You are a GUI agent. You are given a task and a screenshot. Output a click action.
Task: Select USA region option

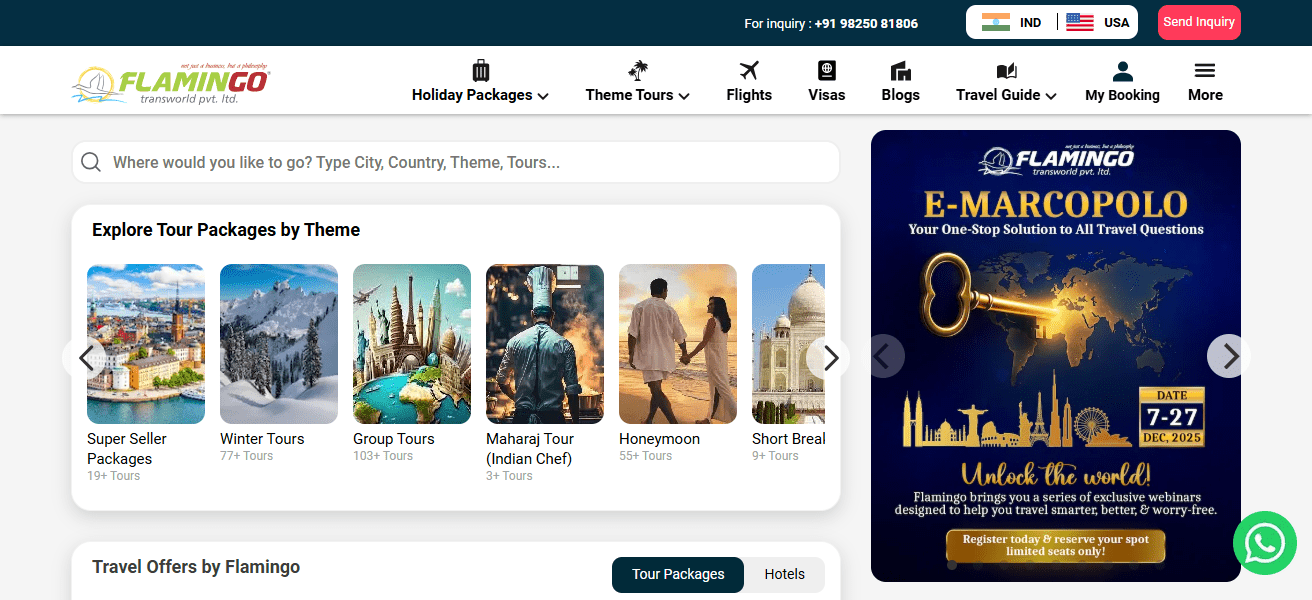tap(1097, 22)
